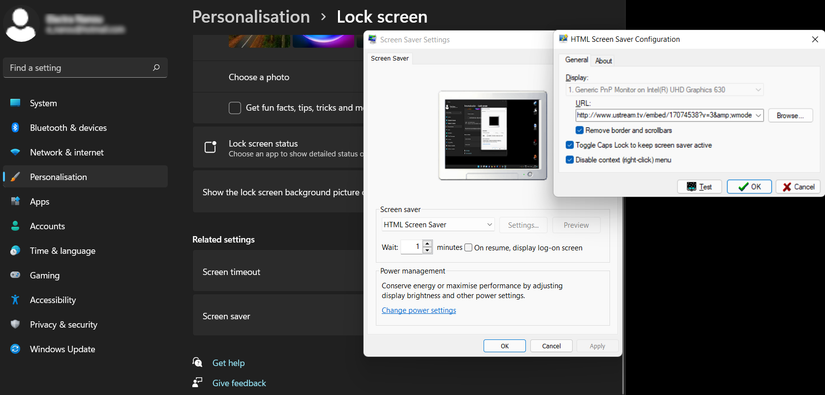Click the Wait minutes input box
825x395 pixels.
tap(411, 247)
